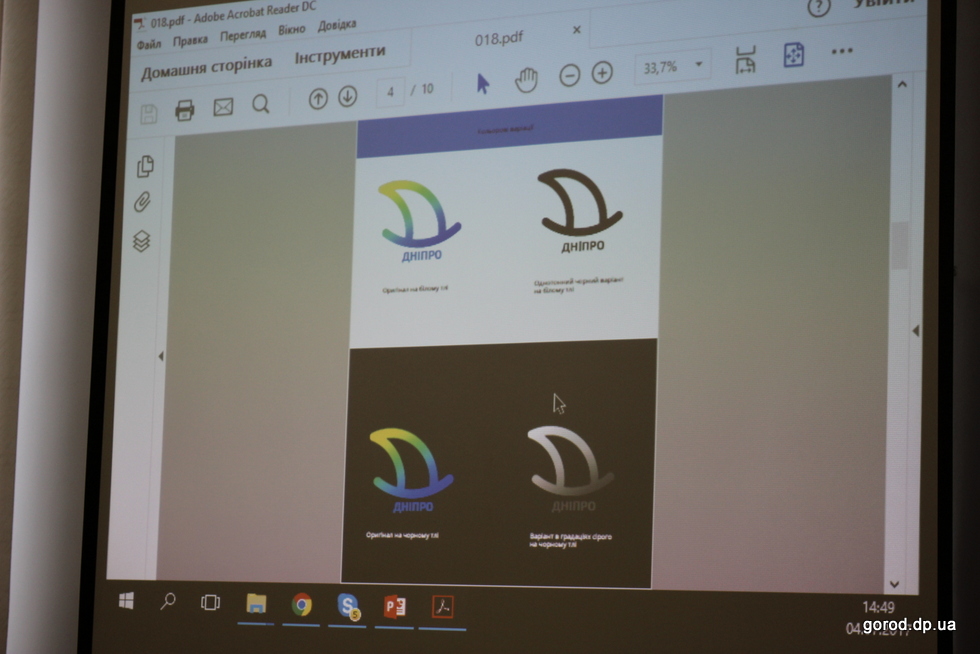This screenshot has height=654, width=980.
Task: Click the taskbar clock showing 14:49
Action: click(879, 608)
